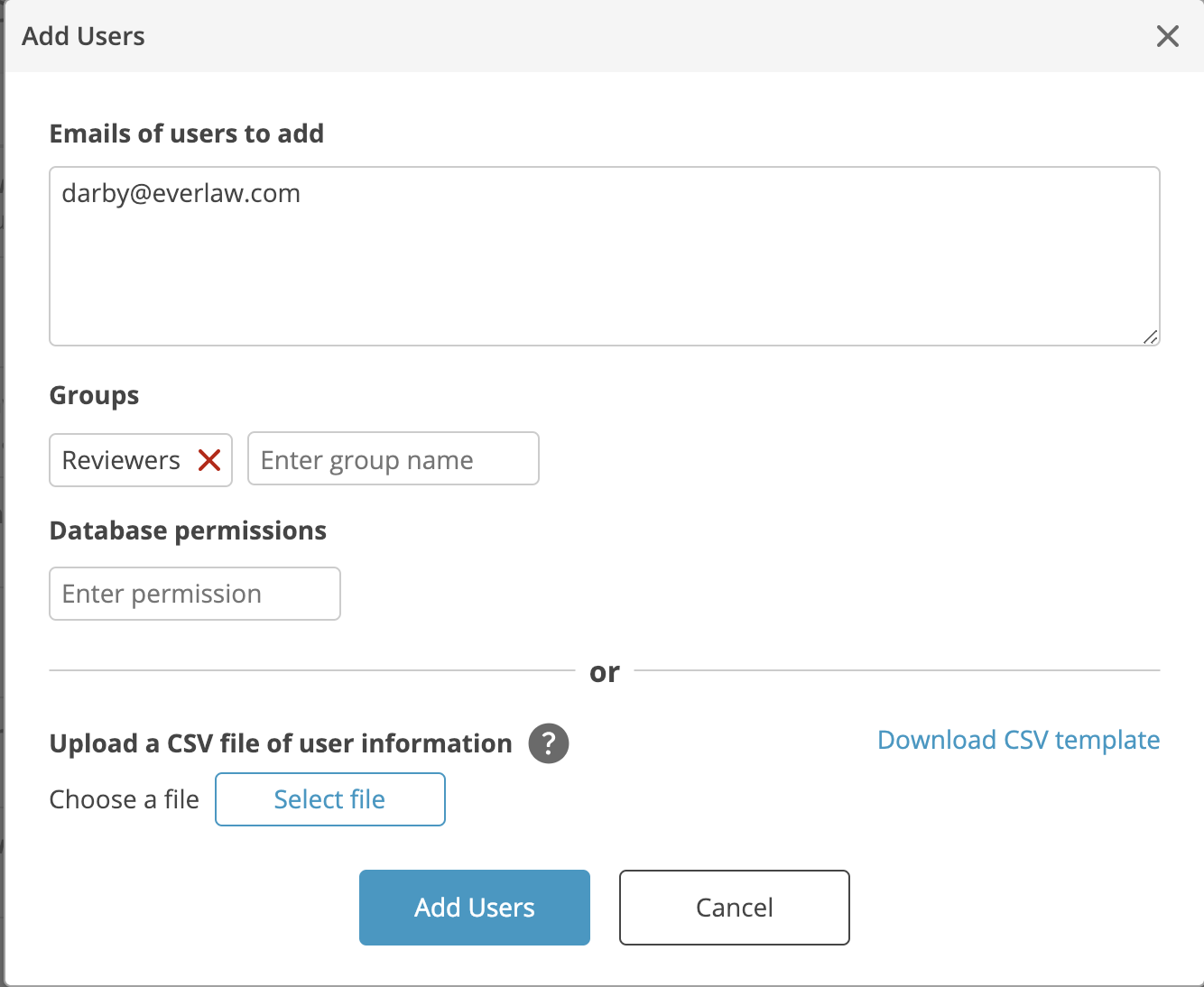Dismiss the Add Users dialog
This screenshot has height=987, width=1204.
(1168, 36)
